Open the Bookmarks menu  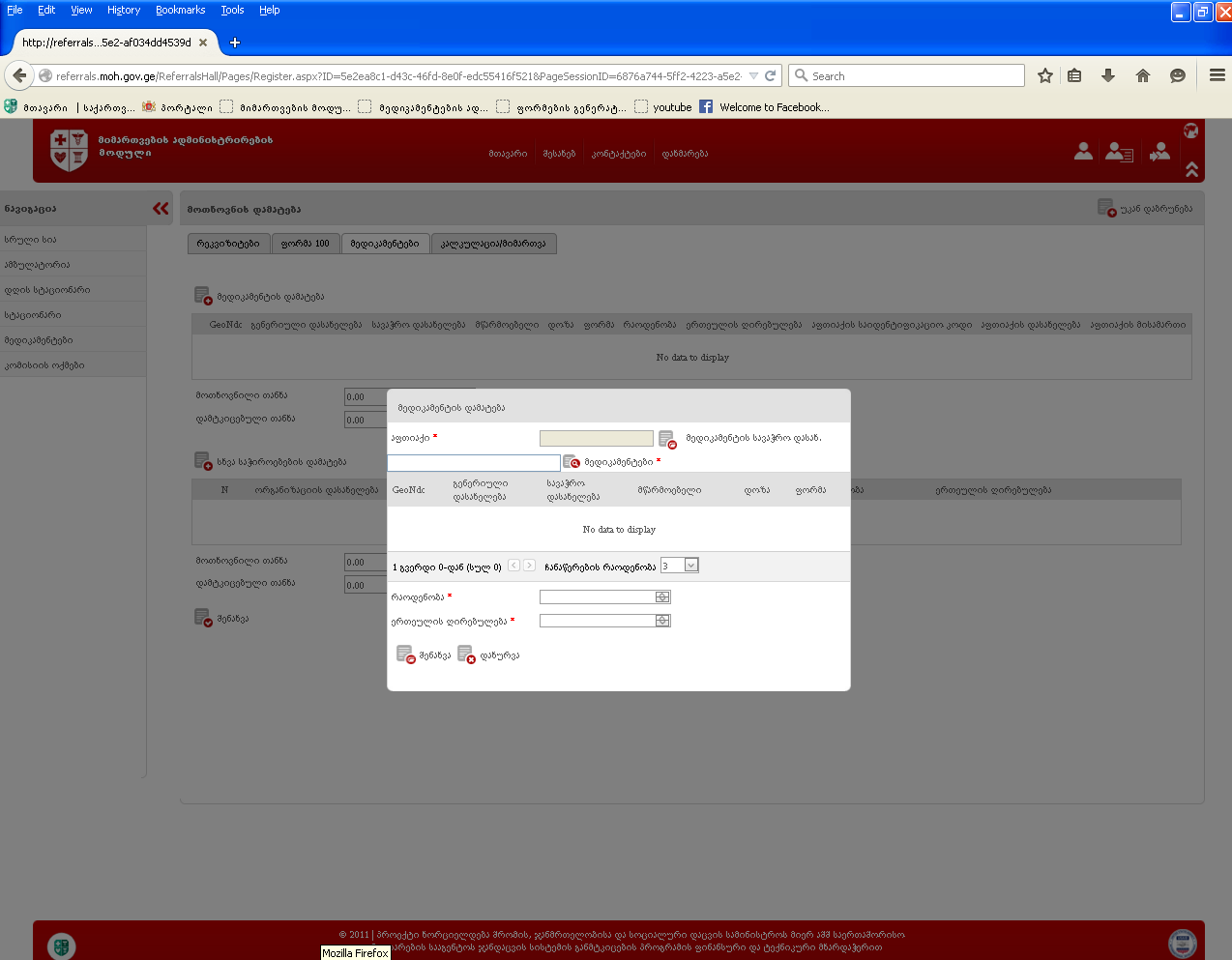(x=180, y=10)
